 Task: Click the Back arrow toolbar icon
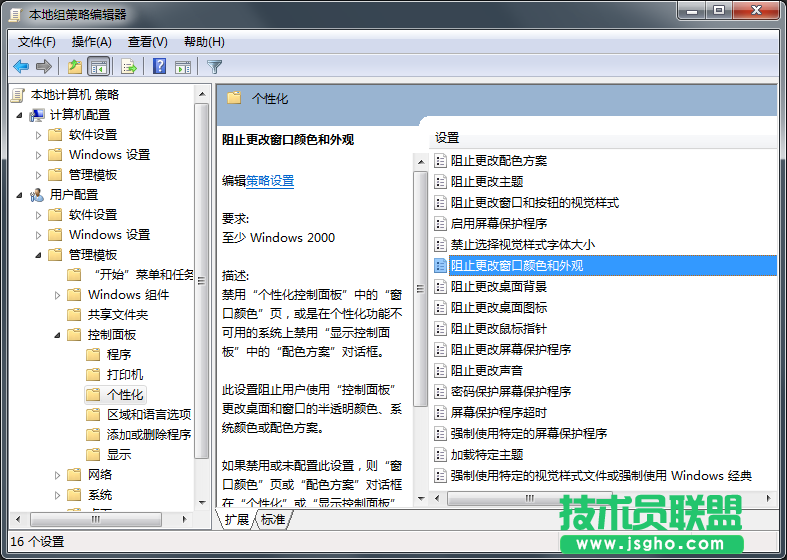(21, 67)
